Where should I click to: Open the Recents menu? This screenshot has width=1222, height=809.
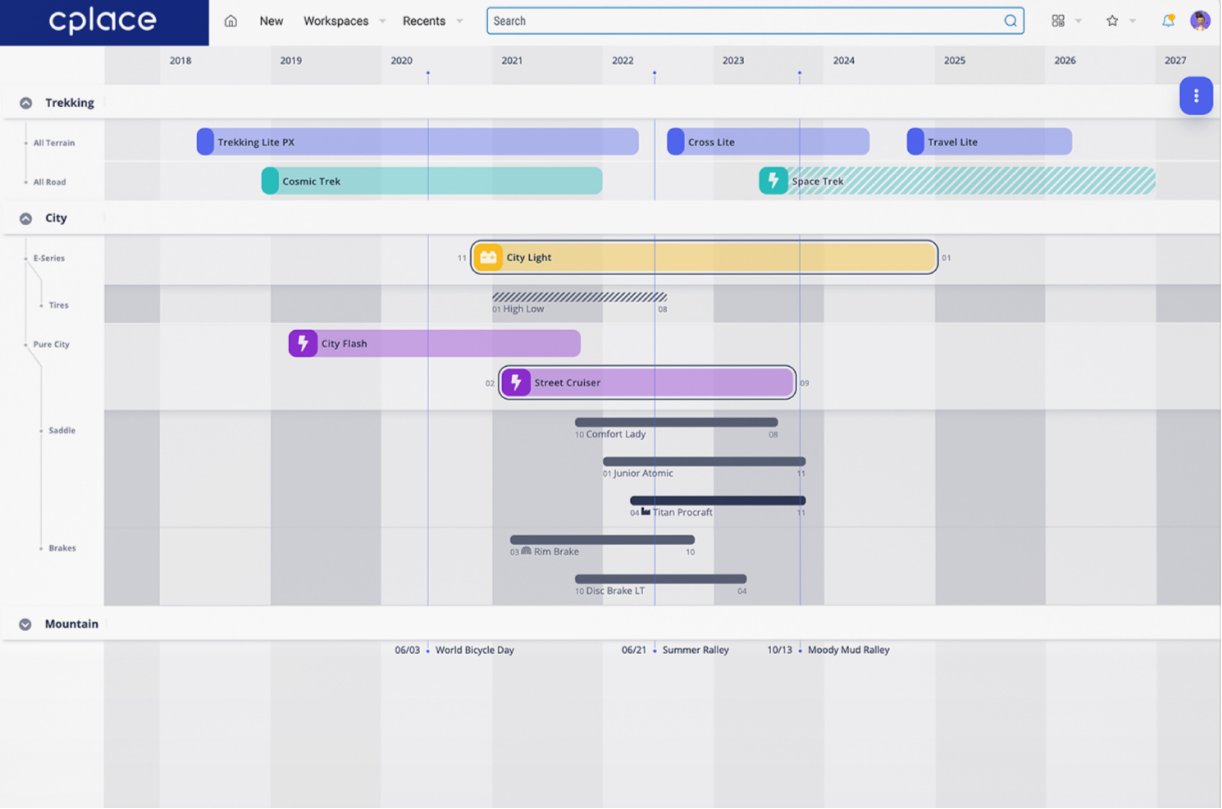pyautogui.click(x=424, y=21)
